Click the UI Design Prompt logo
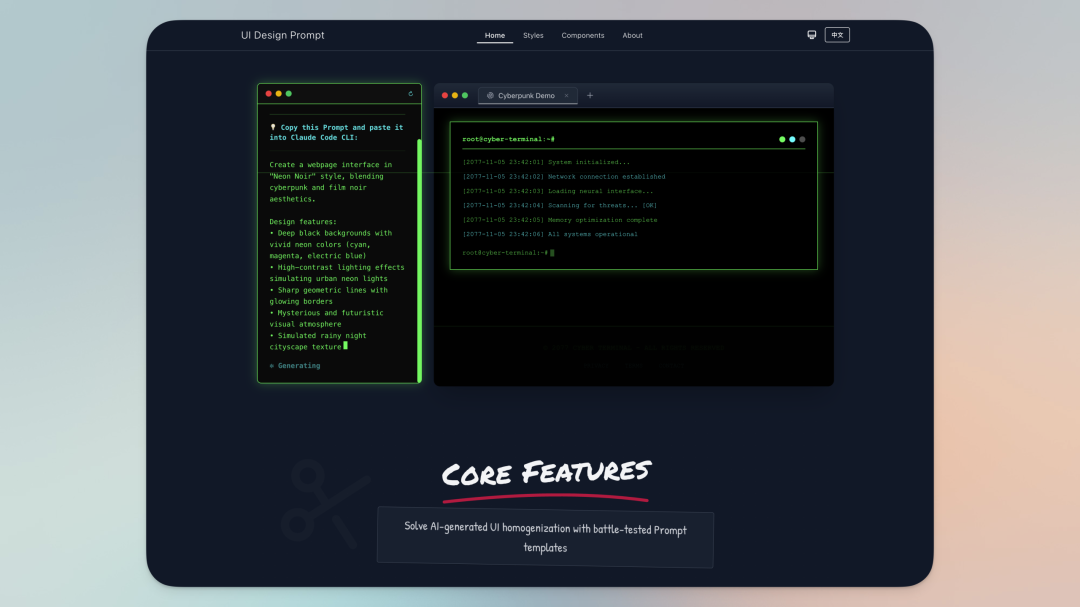 (283, 36)
